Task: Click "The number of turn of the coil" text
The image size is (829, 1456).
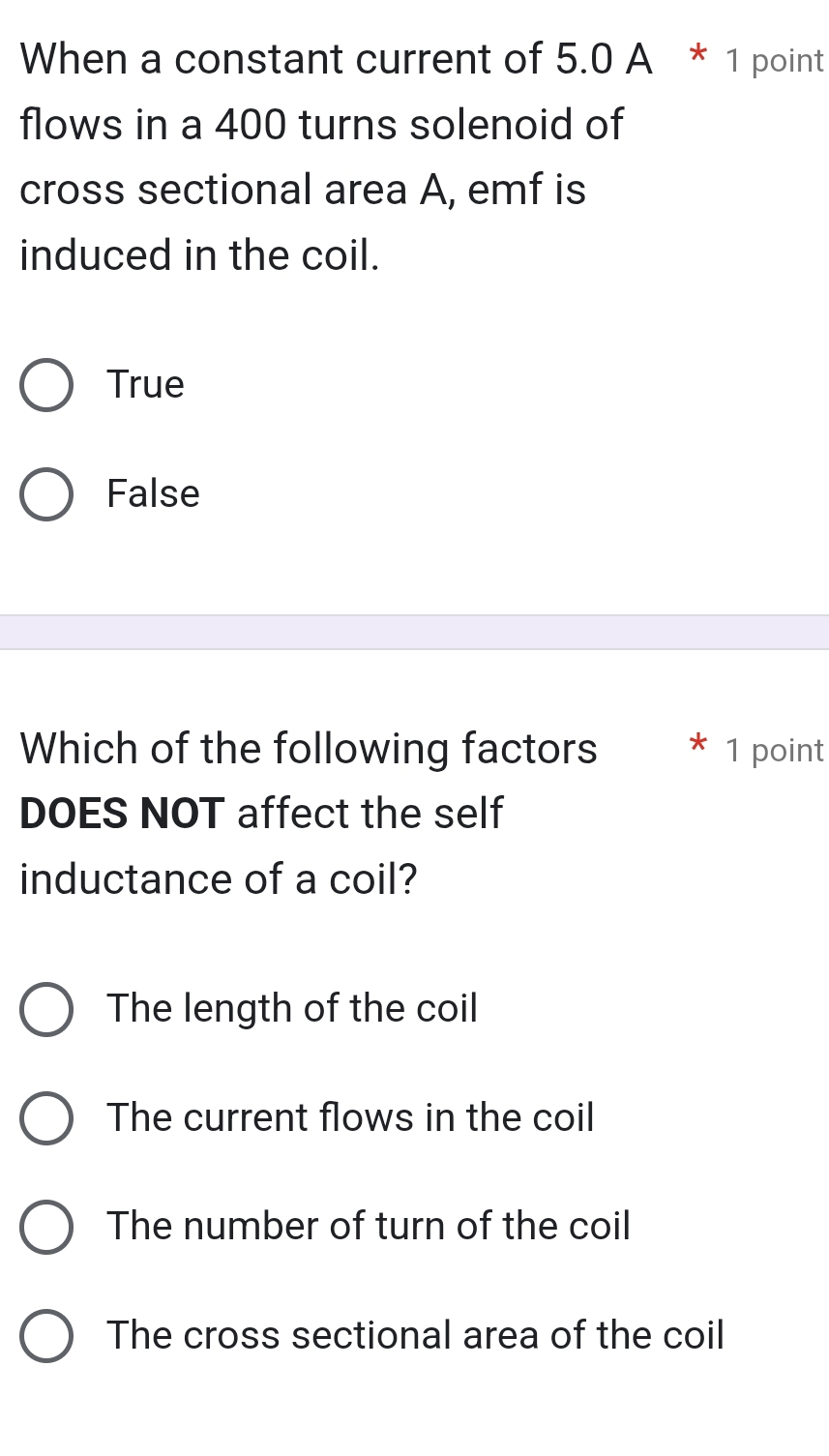Action: click(x=369, y=1227)
